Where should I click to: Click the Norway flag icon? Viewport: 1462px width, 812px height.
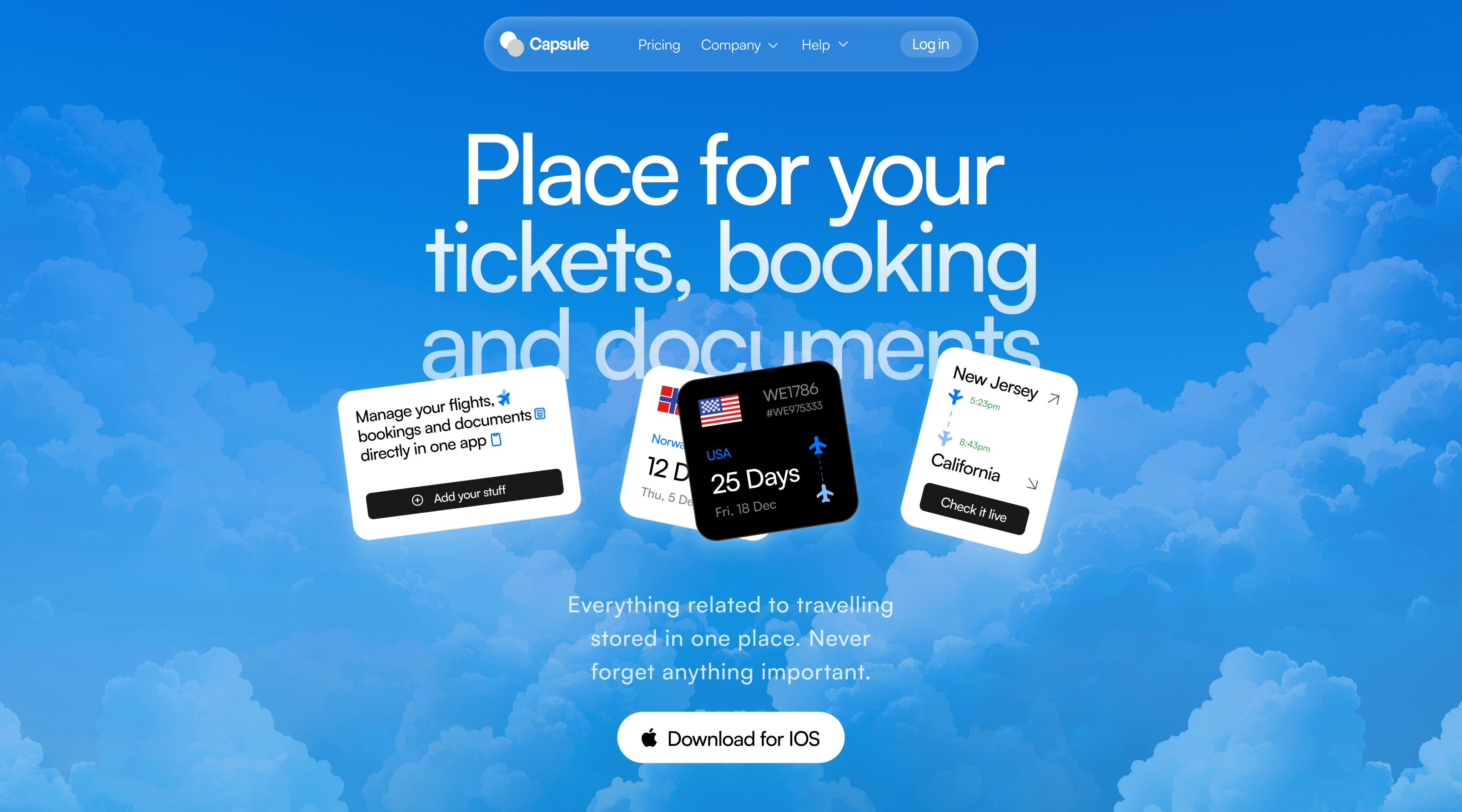tap(669, 400)
